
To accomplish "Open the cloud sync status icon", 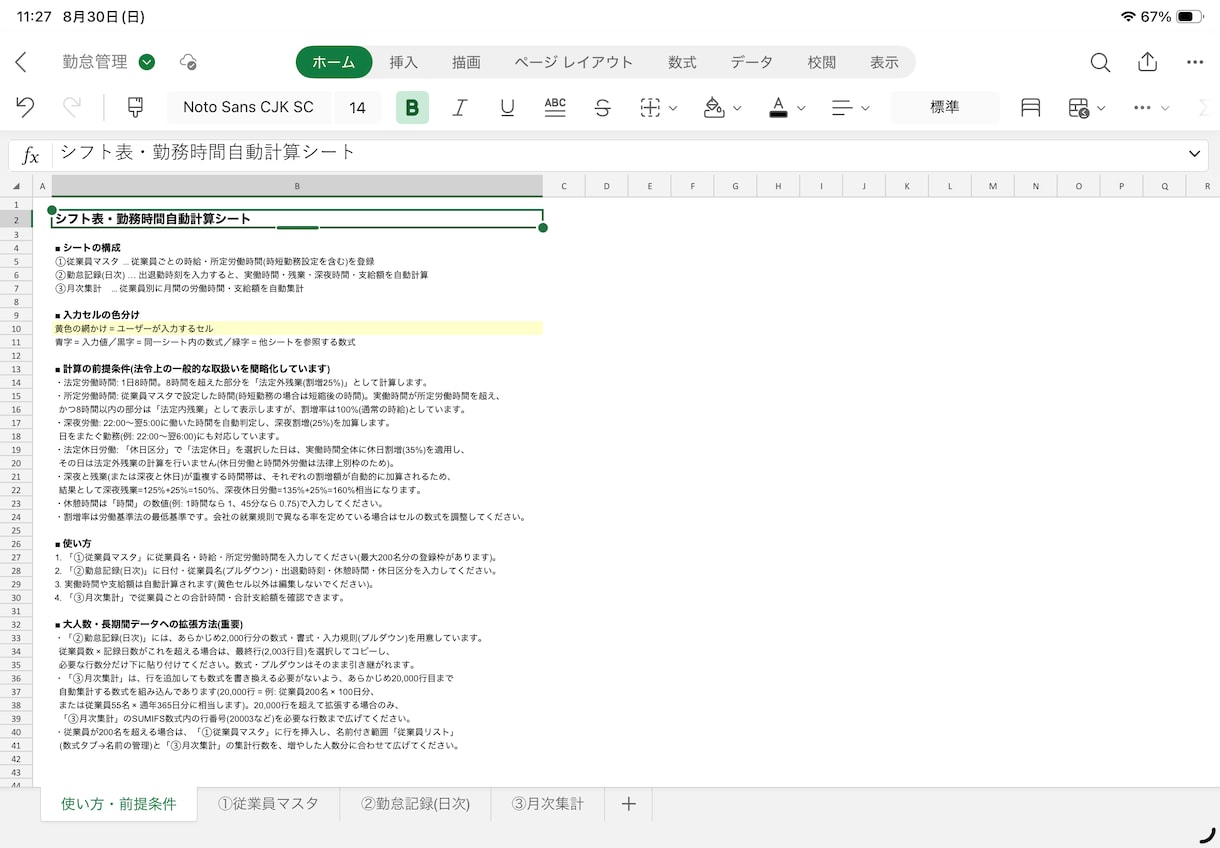I will (188, 62).
